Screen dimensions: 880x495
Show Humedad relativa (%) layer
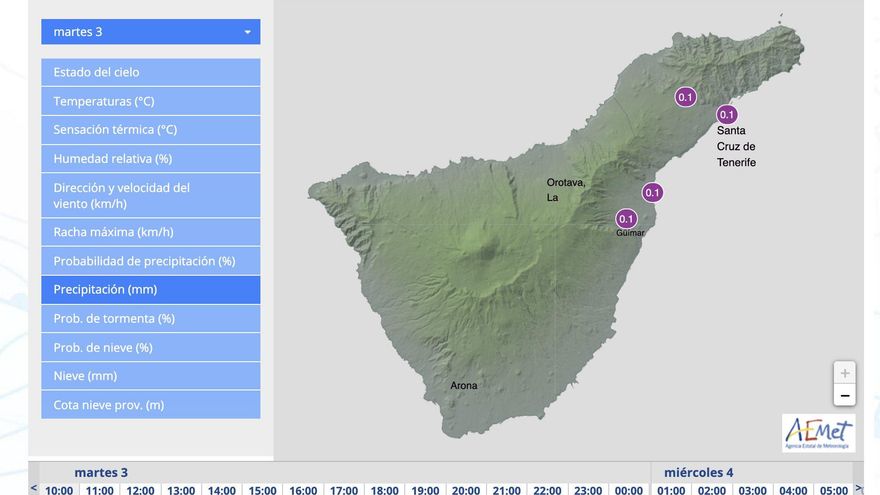150,159
